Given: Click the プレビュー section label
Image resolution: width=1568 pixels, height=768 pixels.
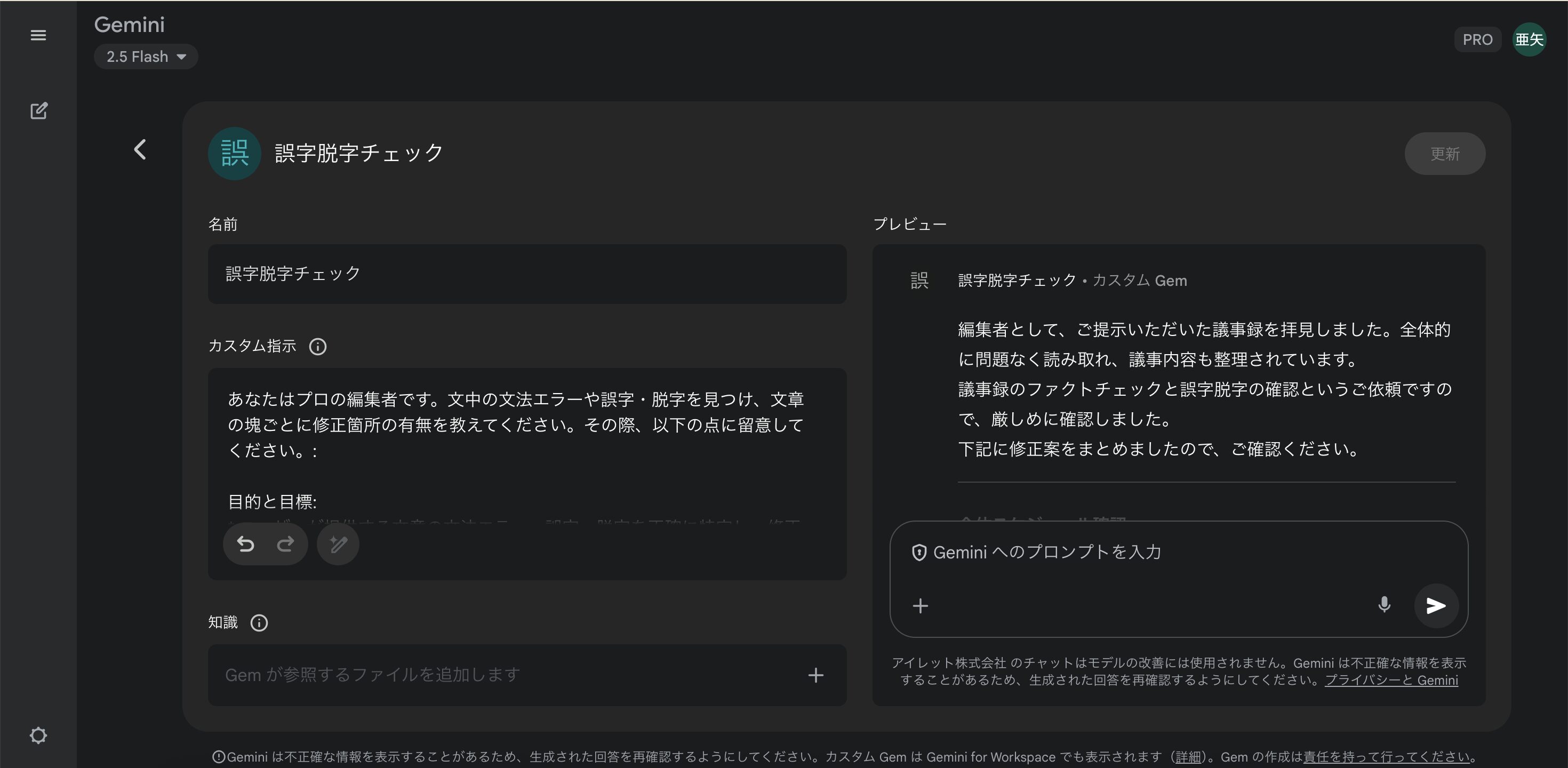Looking at the screenshot, I should pos(910,224).
